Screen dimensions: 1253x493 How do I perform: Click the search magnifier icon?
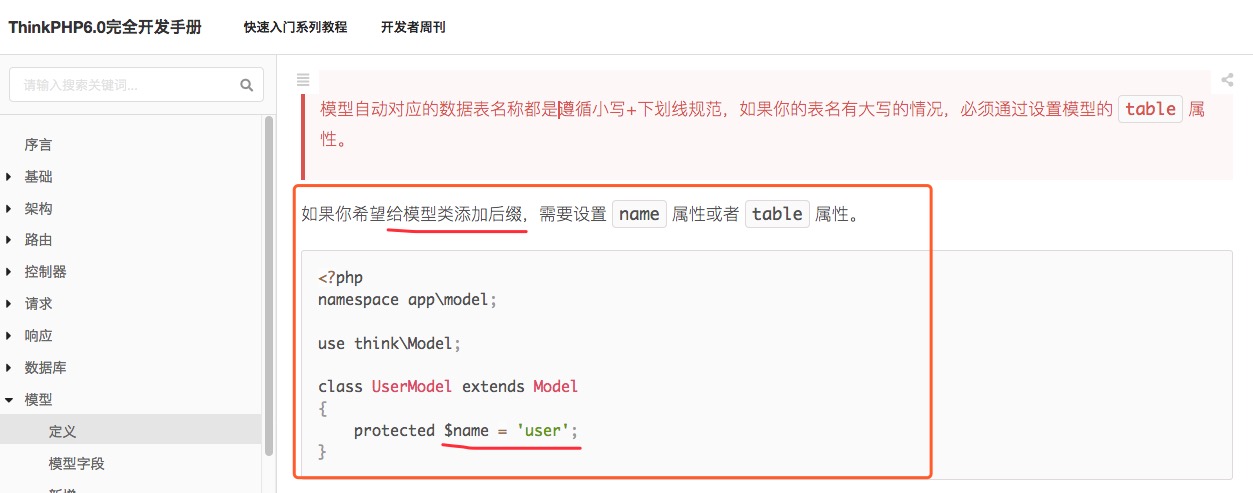(246, 85)
